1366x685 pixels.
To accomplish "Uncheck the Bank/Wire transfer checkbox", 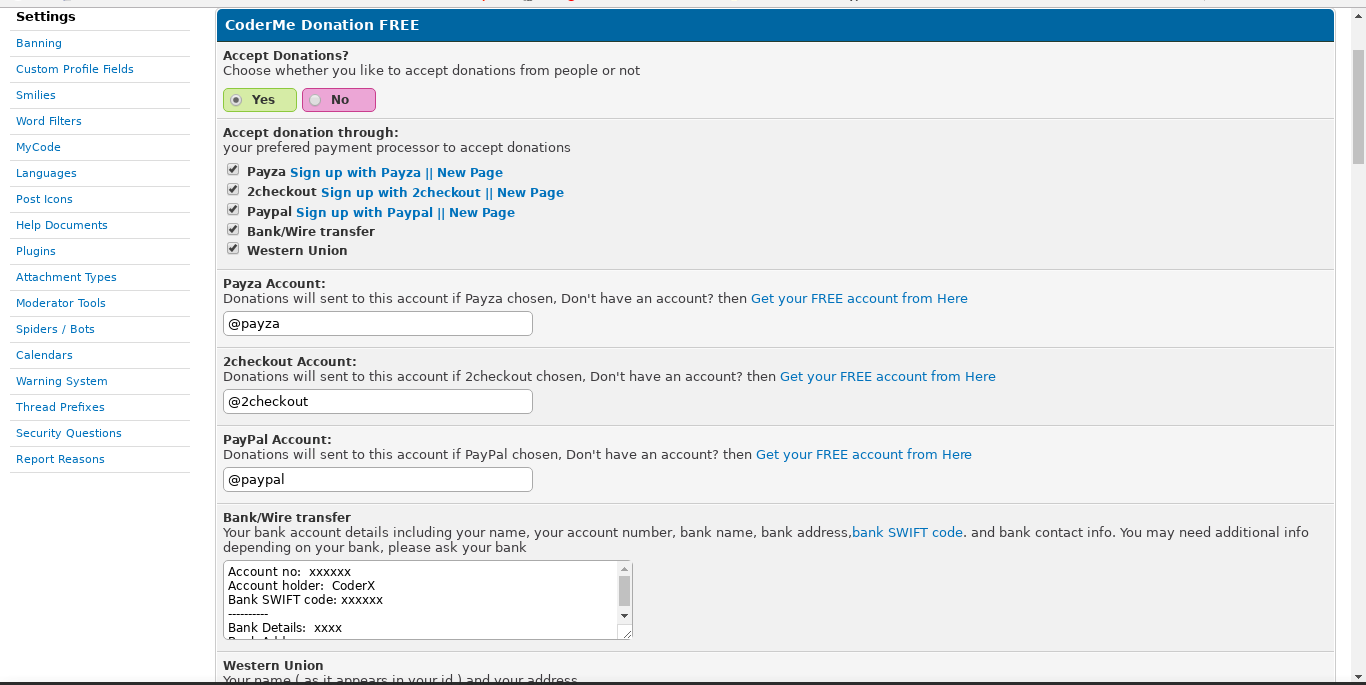I will pyautogui.click(x=233, y=229).
